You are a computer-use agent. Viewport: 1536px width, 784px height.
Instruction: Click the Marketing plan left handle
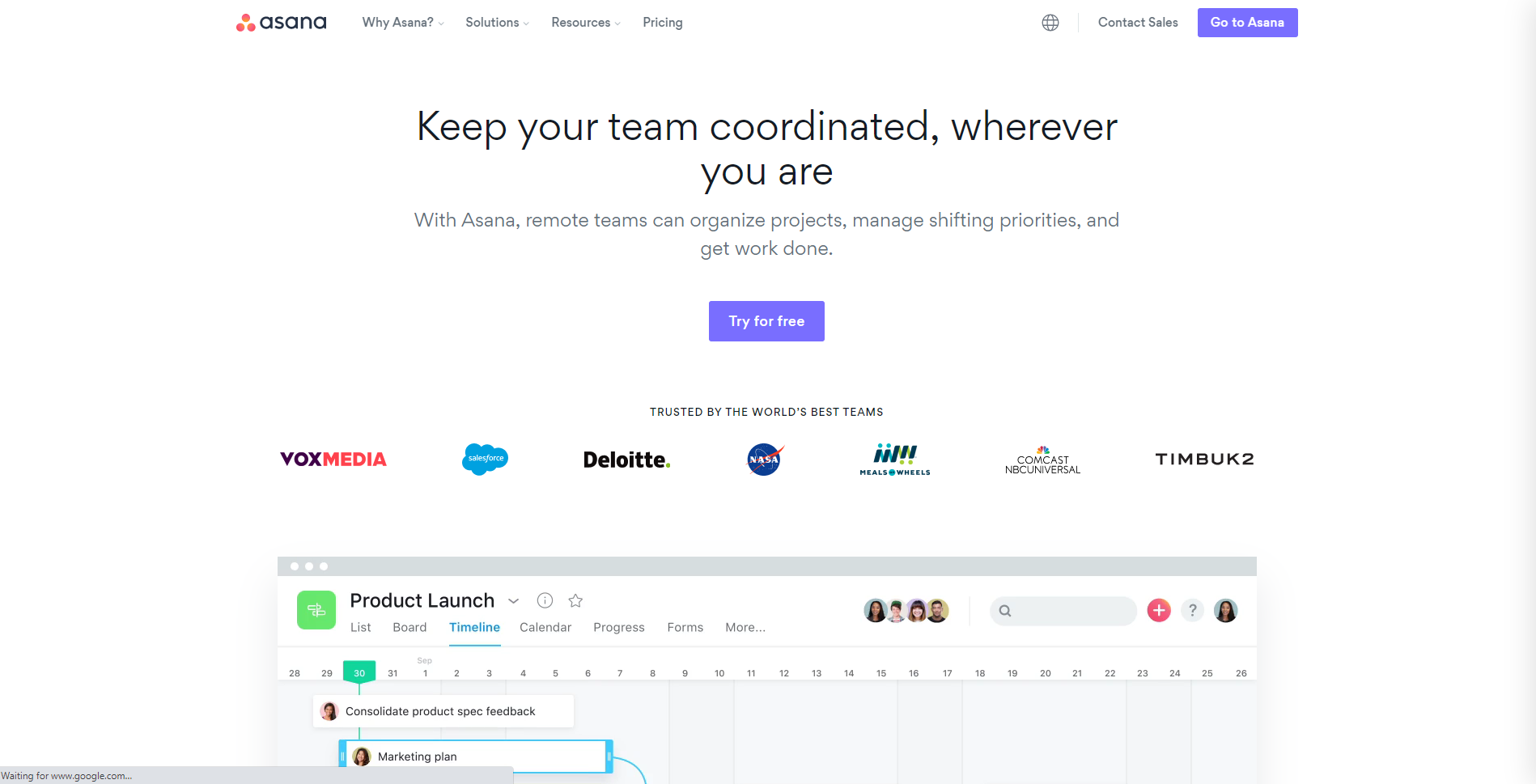click(x=342, y=756)
